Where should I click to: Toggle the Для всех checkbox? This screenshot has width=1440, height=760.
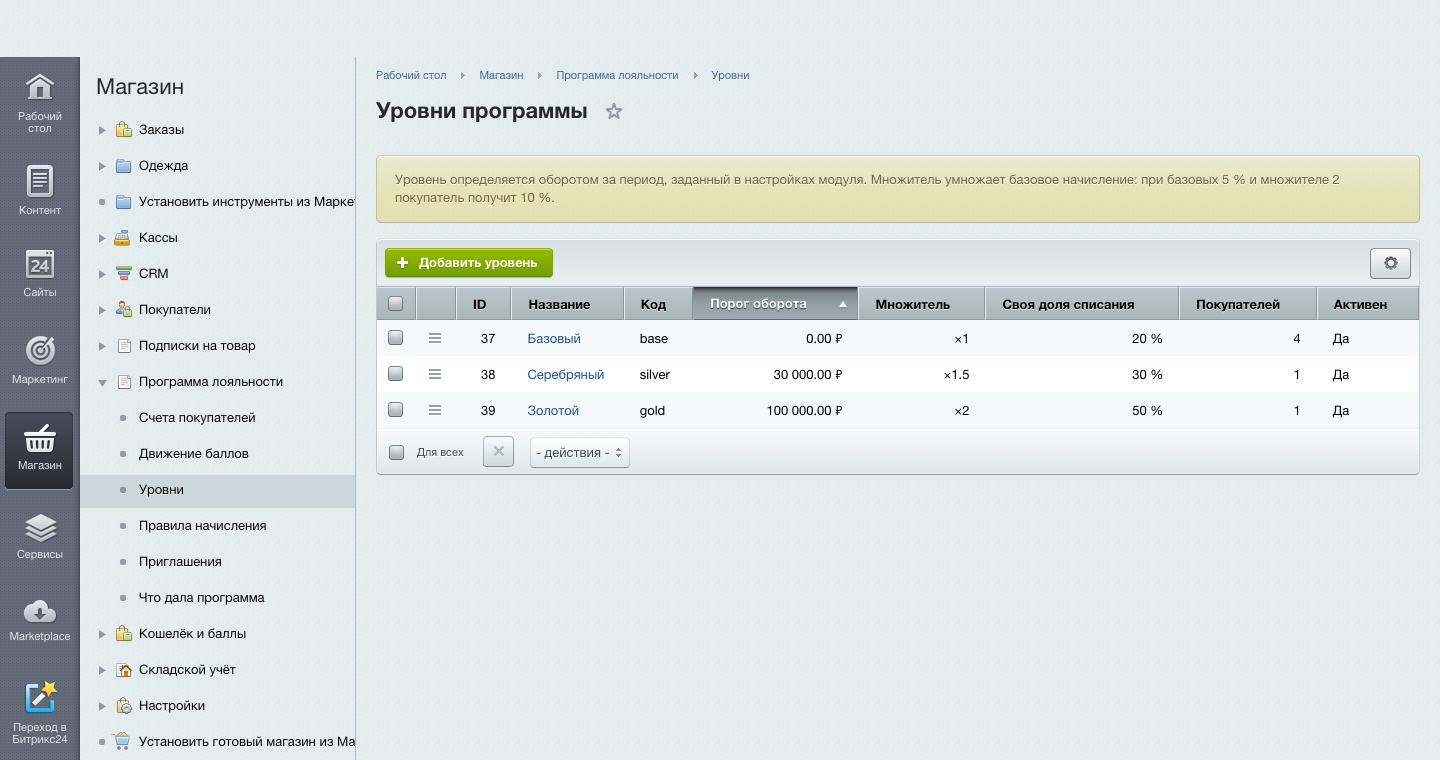coord(396,452)
